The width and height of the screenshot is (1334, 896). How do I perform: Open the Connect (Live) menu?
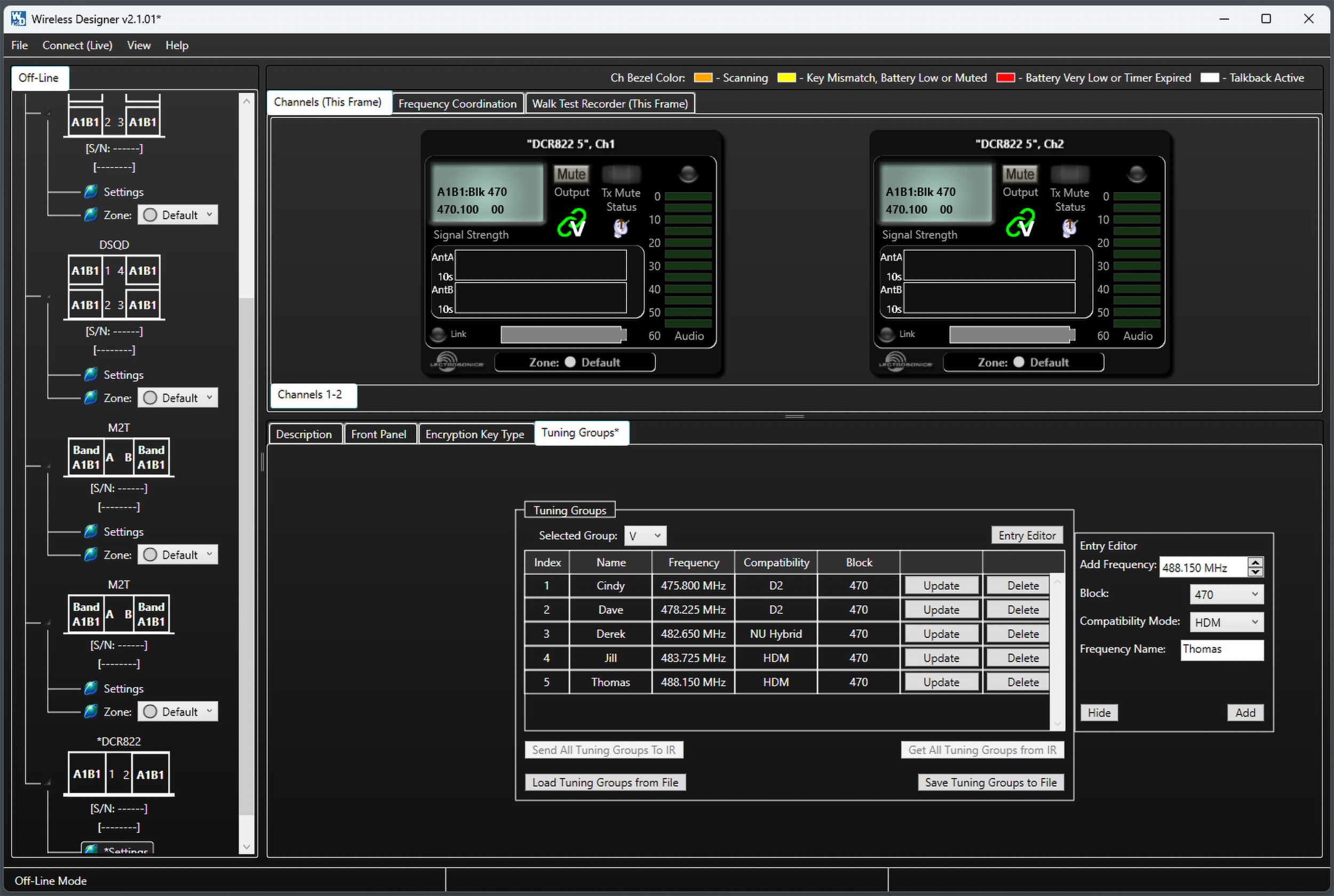point(77,45)
